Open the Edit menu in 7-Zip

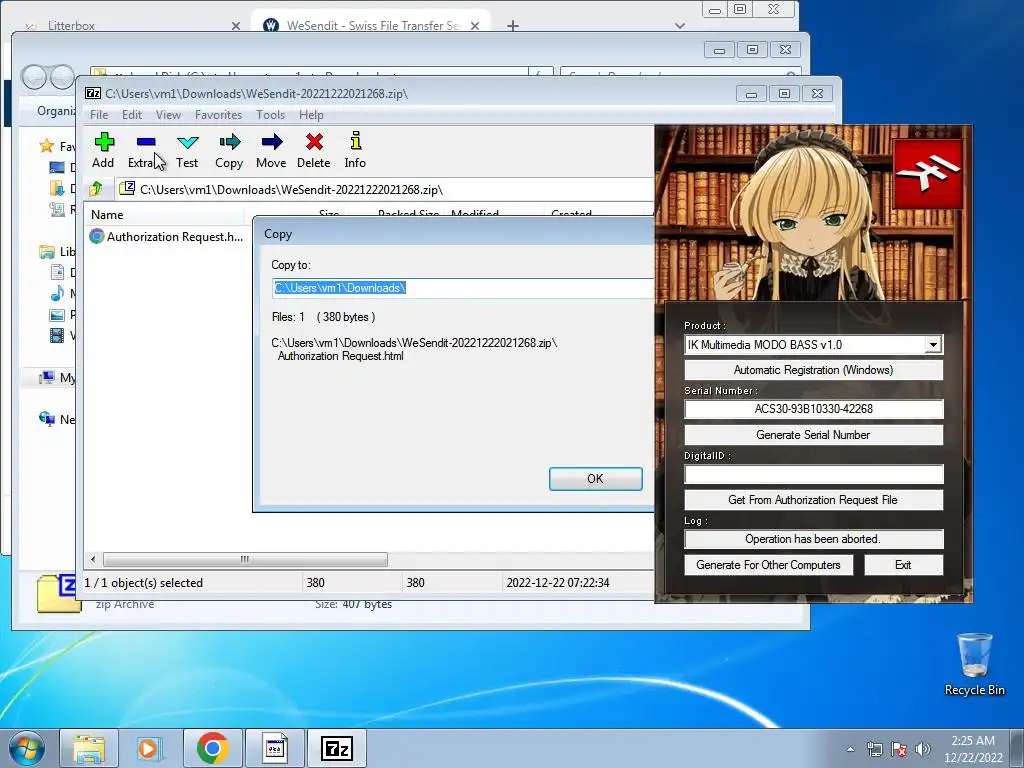131,115
